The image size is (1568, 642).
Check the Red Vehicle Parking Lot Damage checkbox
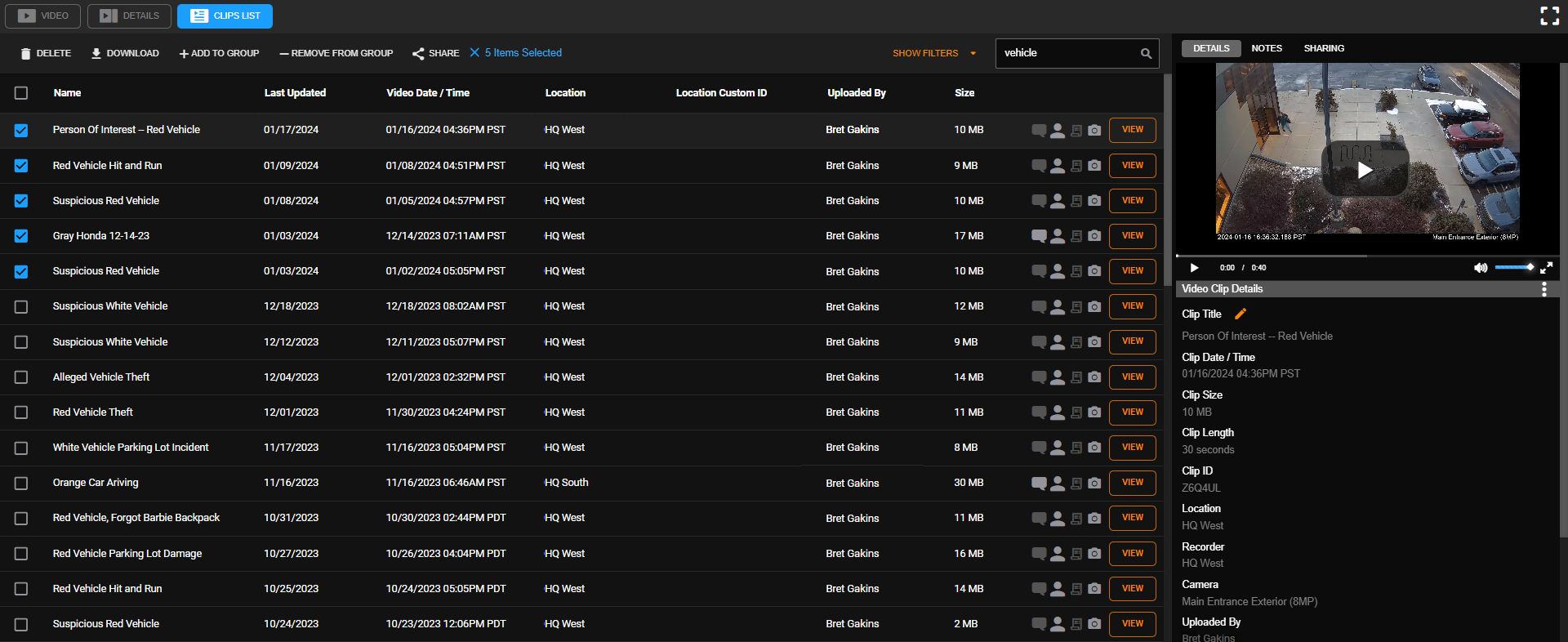21,554
